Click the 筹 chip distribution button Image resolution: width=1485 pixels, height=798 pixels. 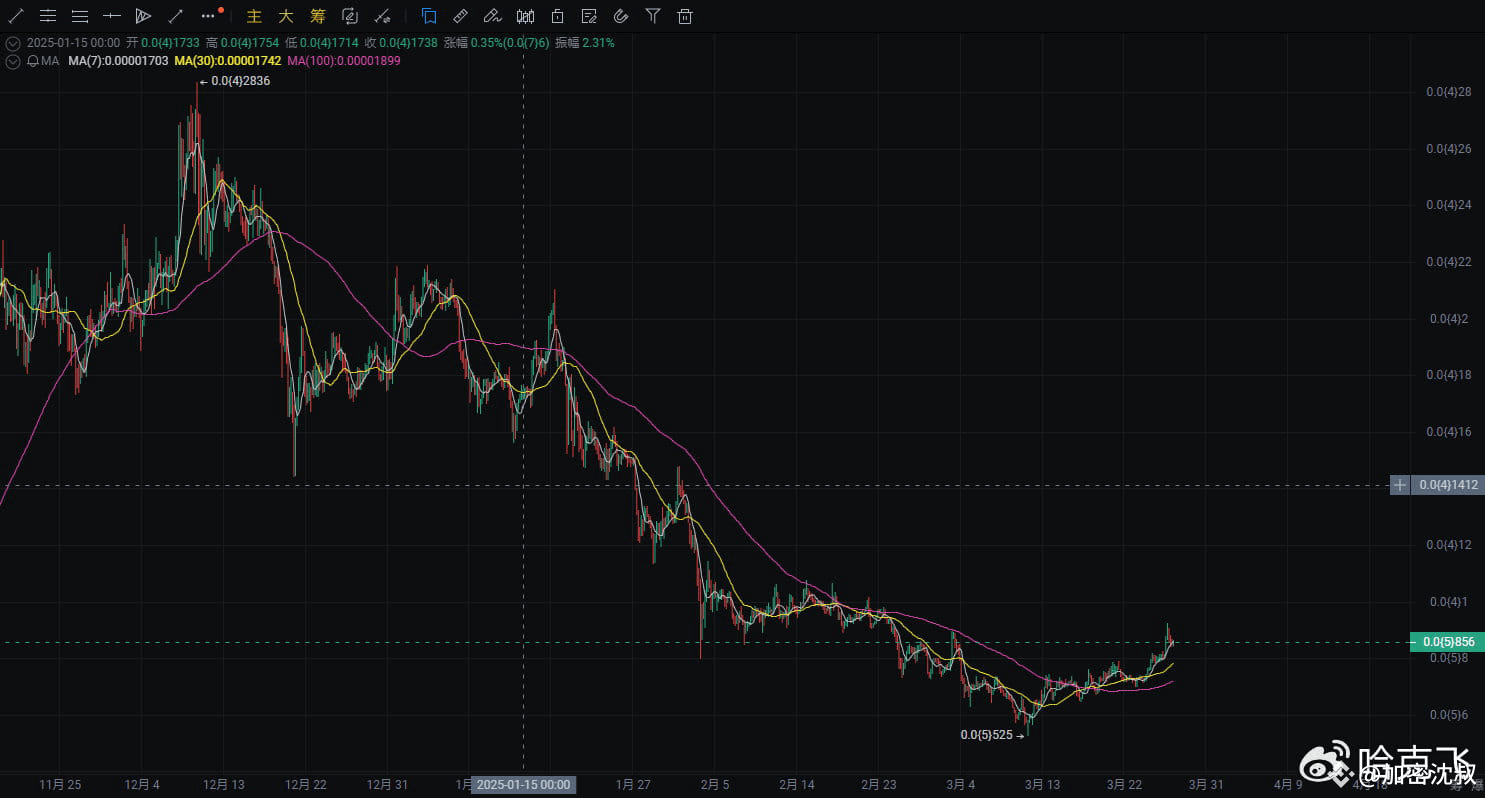[318, 16]
